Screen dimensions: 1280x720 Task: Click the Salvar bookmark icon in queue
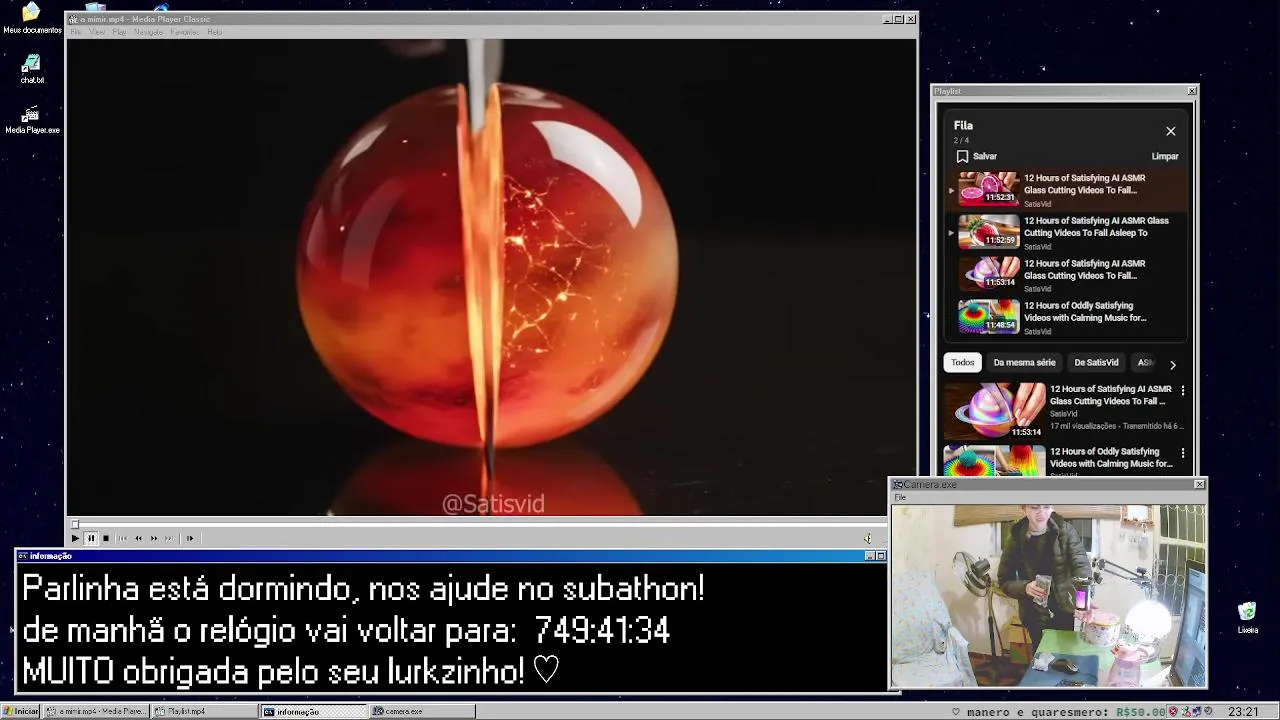click(x=962, y=156)
